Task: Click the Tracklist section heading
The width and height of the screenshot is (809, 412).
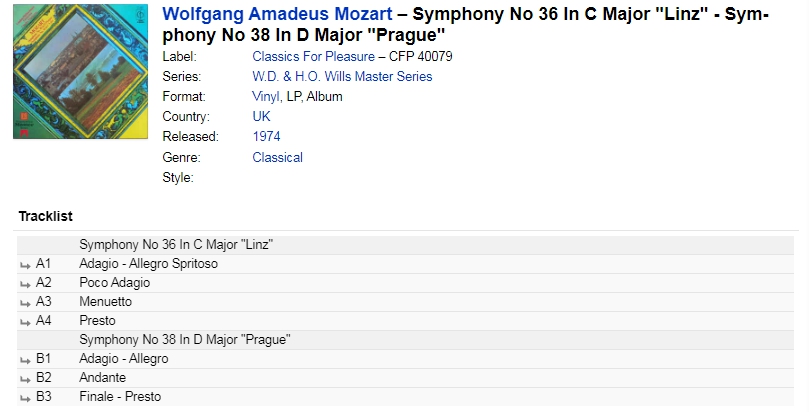Action: pos(45,216)
